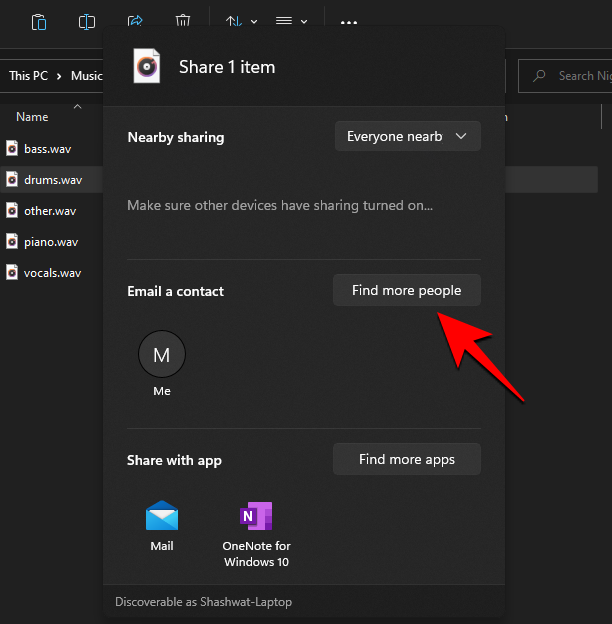Screen dimensions: 612x624
Task: Click the Share icon in File Explorer toolbar
Action: pos(135,21)
